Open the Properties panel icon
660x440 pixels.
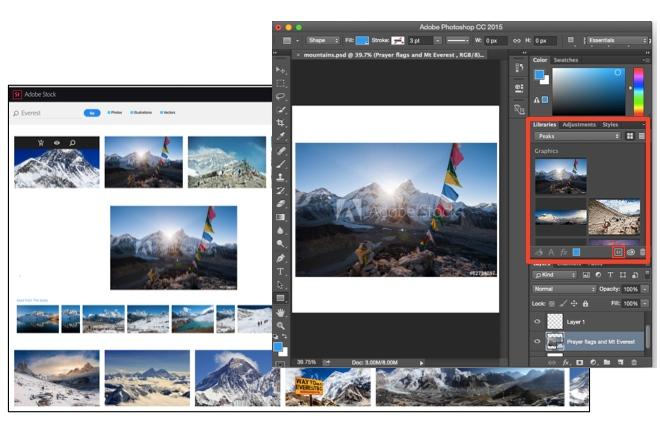point(519,88)
